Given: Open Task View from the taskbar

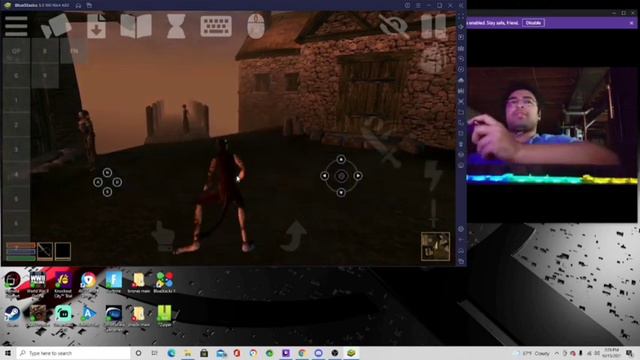Looking at the screenshot, I should coord(155,353).
